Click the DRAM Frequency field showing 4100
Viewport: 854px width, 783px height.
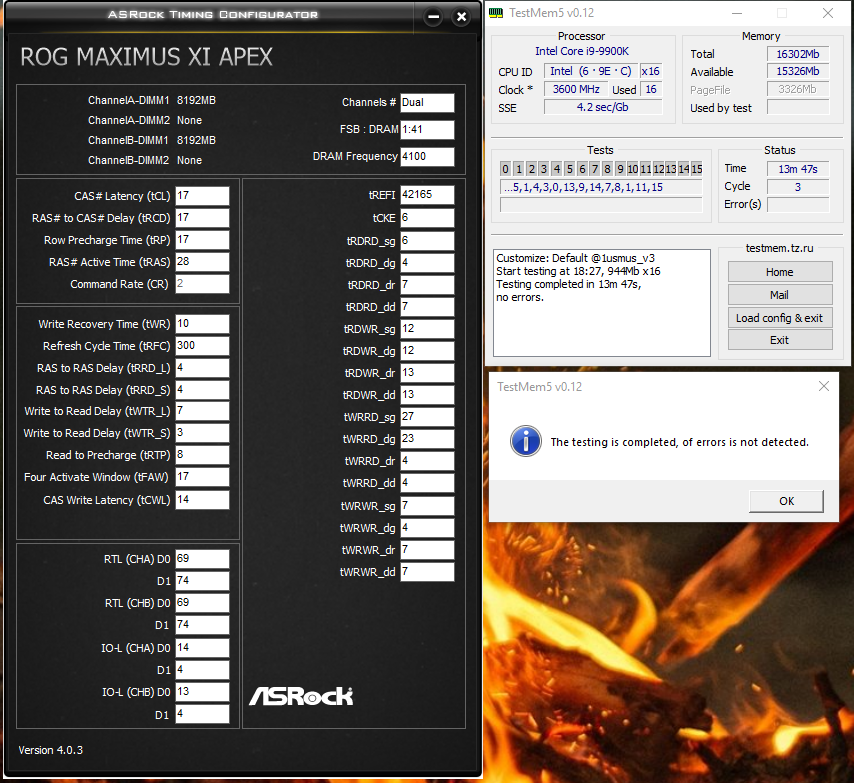(x=427, y=156)
